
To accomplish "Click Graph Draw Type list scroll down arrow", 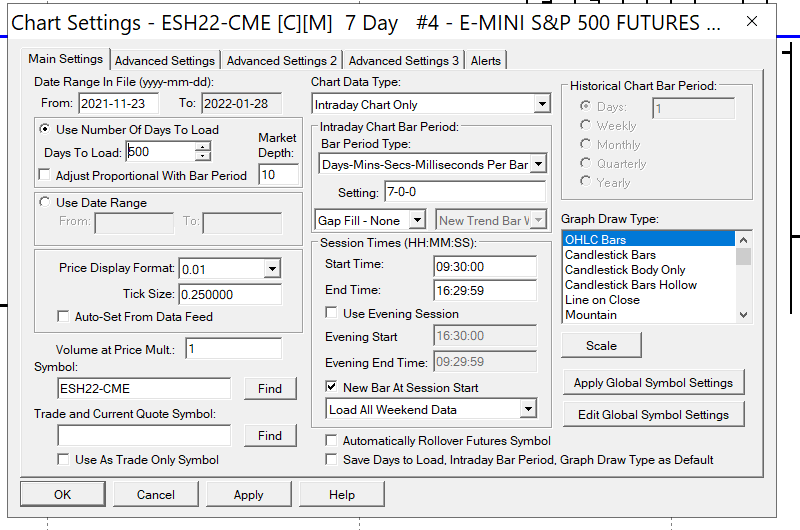I will coord(743,315).
